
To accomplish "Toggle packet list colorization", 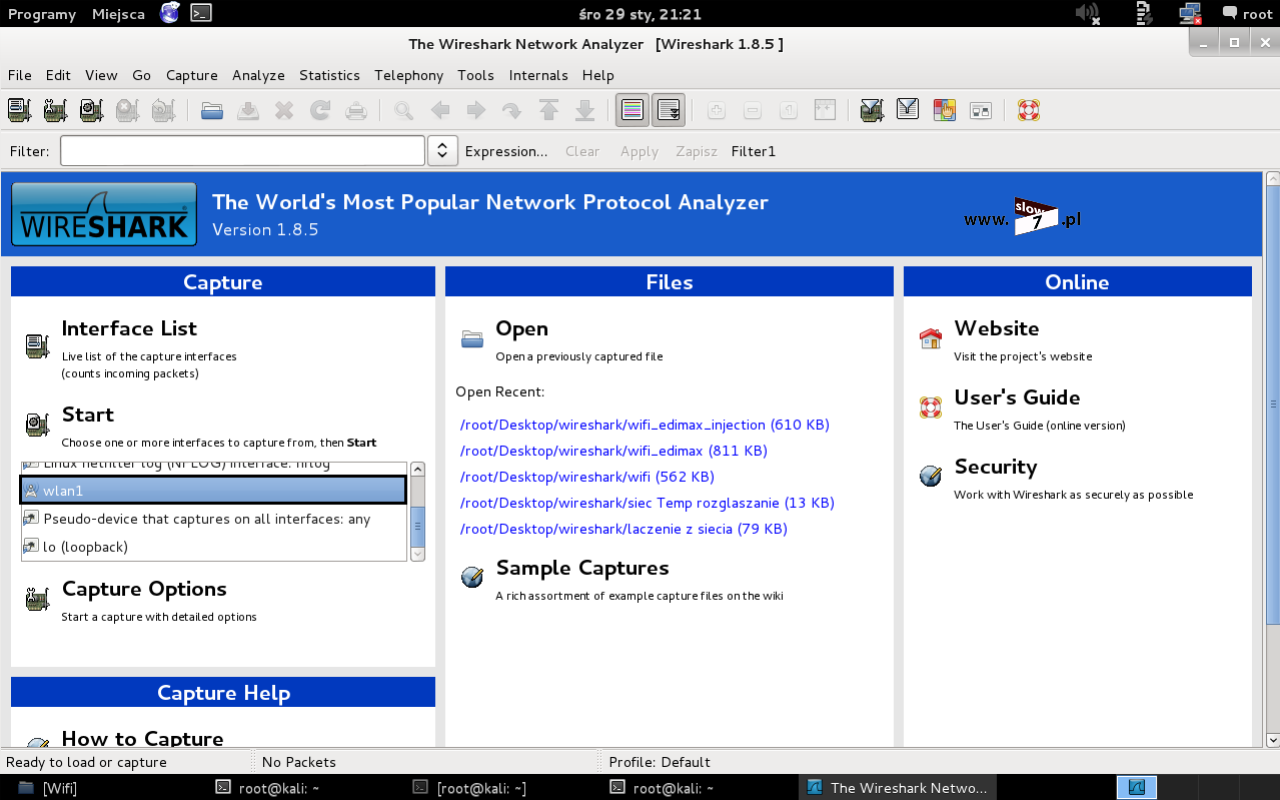I will (632, 110).
